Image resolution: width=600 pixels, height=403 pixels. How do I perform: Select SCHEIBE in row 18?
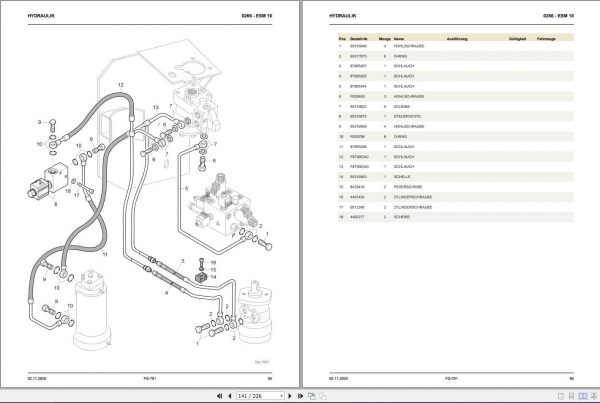(x=402, y=217)
